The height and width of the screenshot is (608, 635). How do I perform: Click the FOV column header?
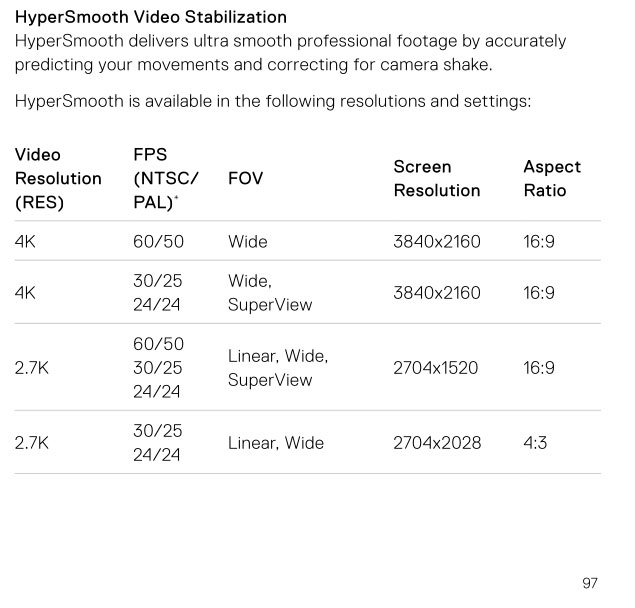click(x=246, y=179)
